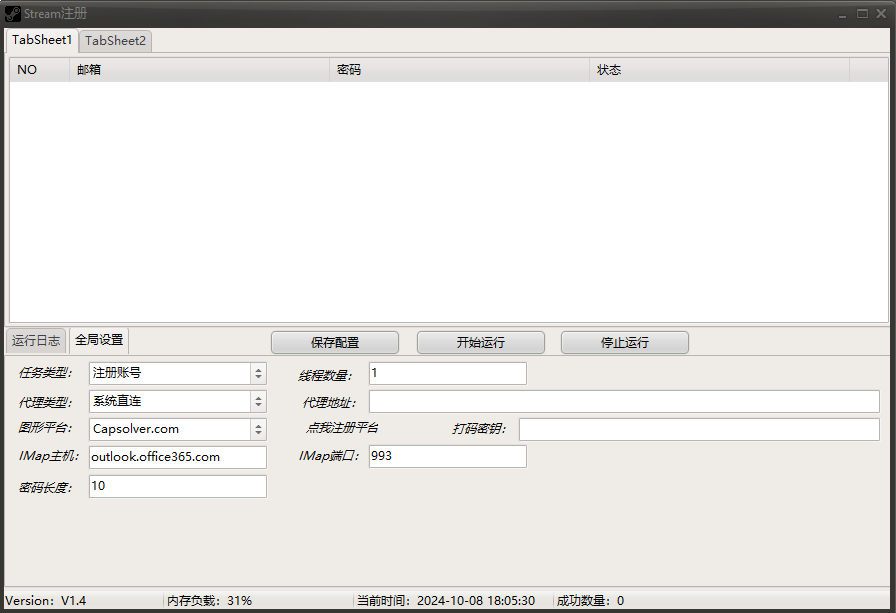Click the 点我注册平台 link
Viewport: 896px width, 613px height.
(342, 428)
